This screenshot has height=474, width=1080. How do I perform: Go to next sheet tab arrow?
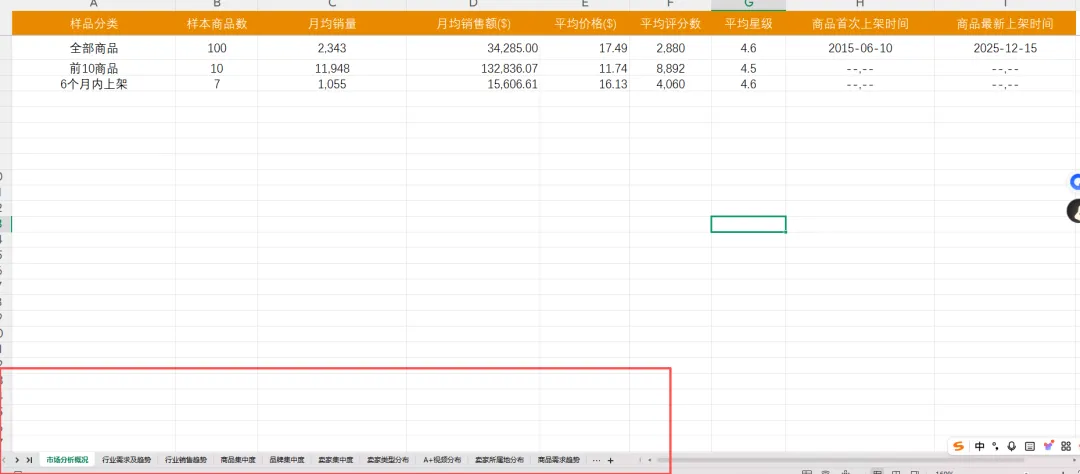tap(17, 460)
